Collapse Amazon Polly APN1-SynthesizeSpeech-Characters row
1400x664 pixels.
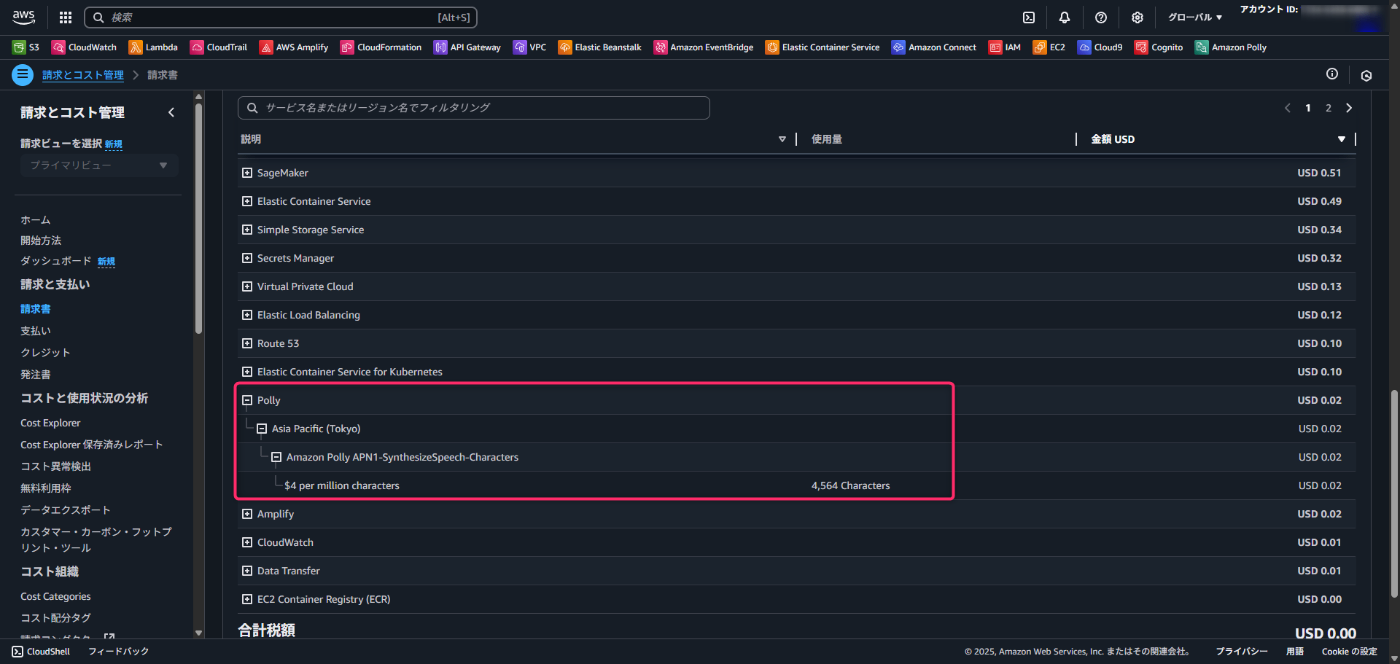[276, 457]
